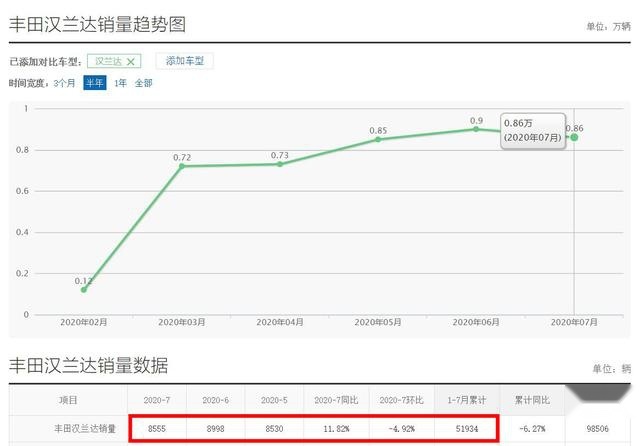Click the 2020-7环比 column header
The image size is (640, 446).
402,400
